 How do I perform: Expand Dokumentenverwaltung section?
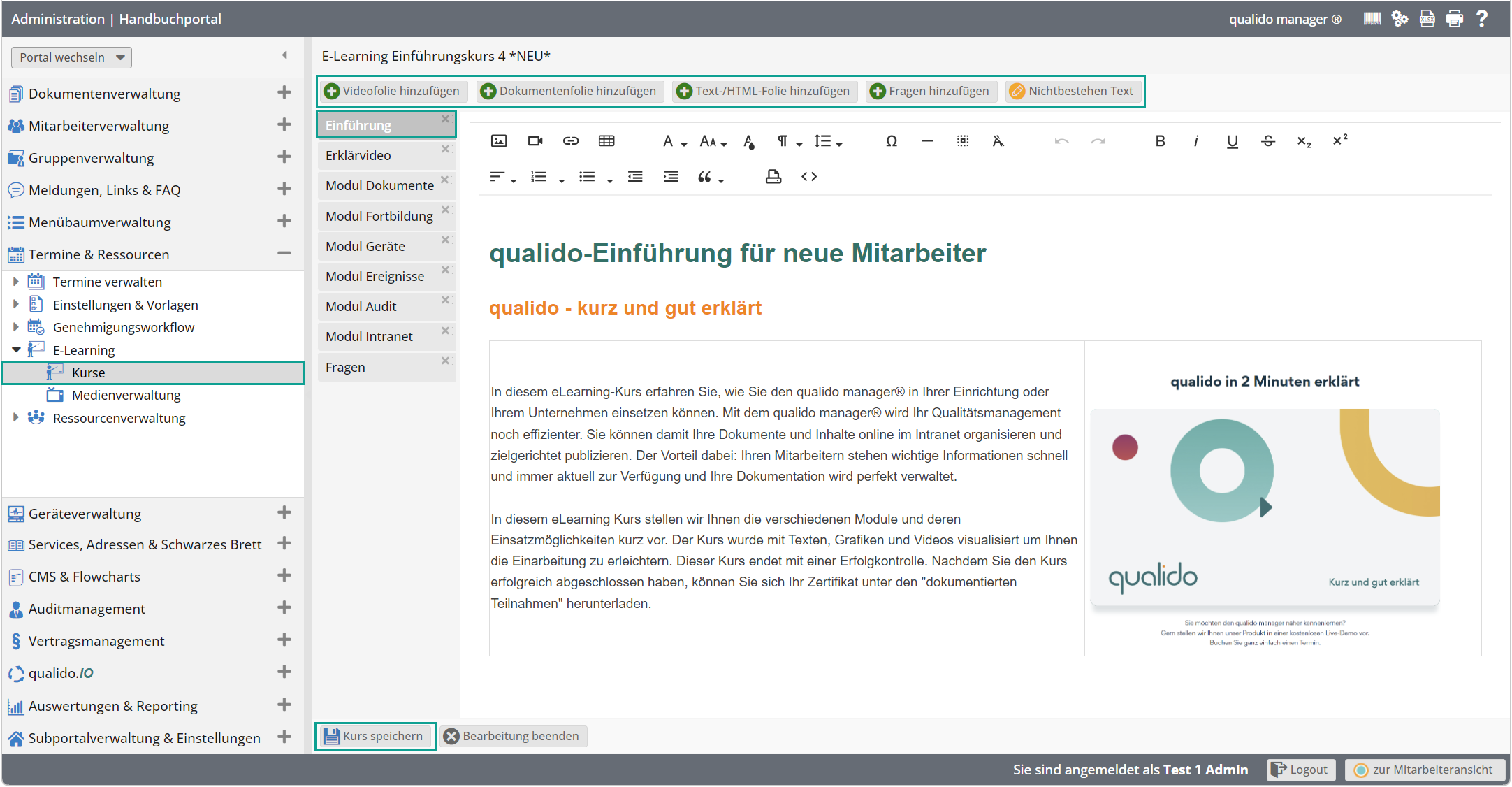pyautogui.click(x=284, y=92)
